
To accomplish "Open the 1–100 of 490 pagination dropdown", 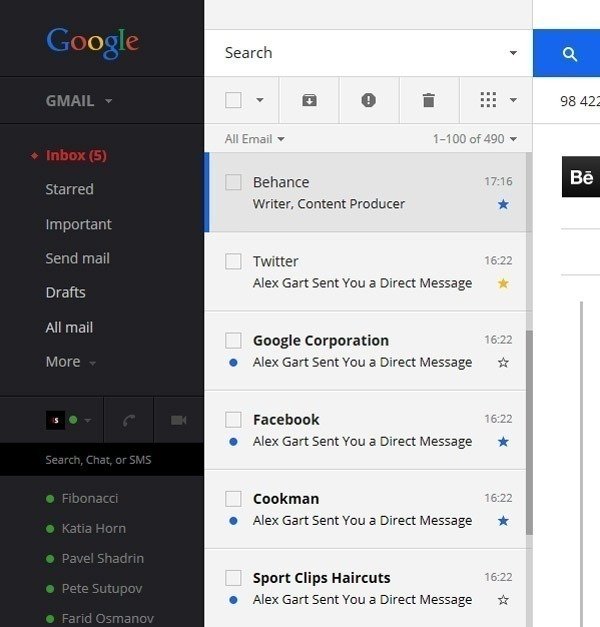I will [x=475, y=139].
